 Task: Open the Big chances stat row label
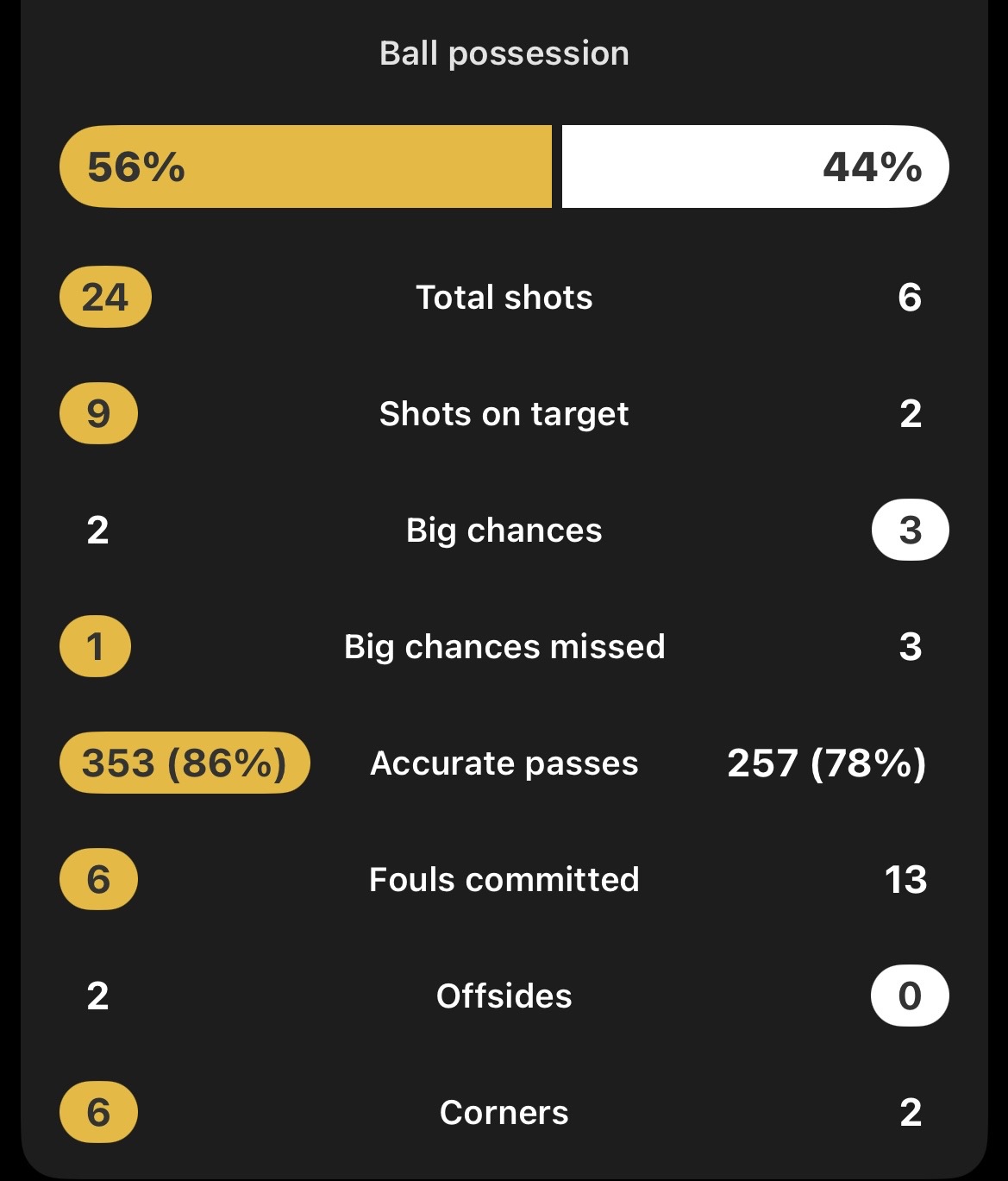(504, 531)
